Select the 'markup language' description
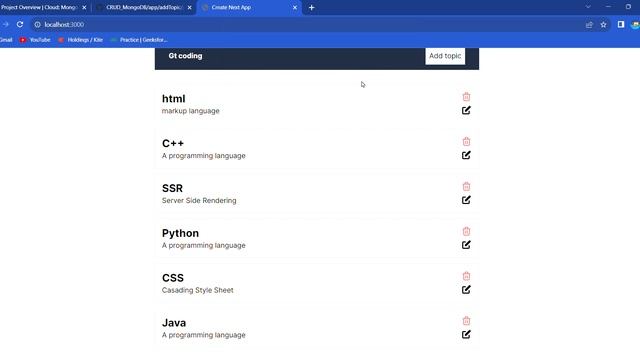Viewport: 640px width, 360px height. coord(191,111)
